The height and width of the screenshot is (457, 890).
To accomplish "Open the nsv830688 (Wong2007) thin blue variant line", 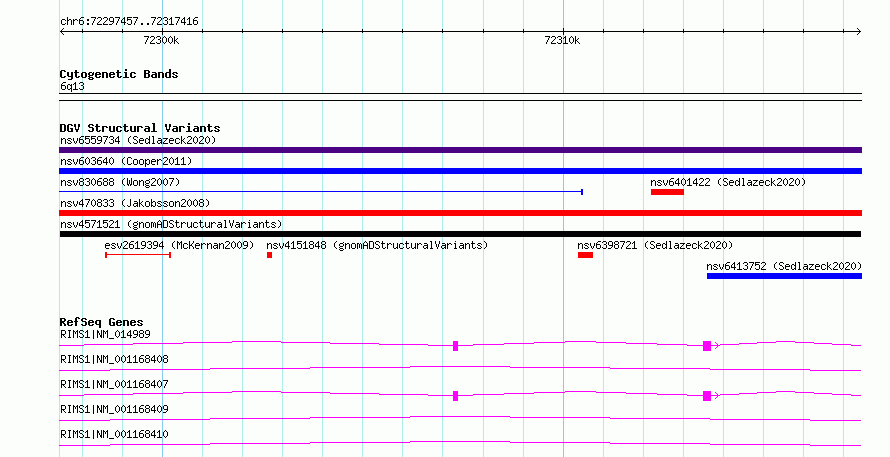I will [x=321, y=192].
